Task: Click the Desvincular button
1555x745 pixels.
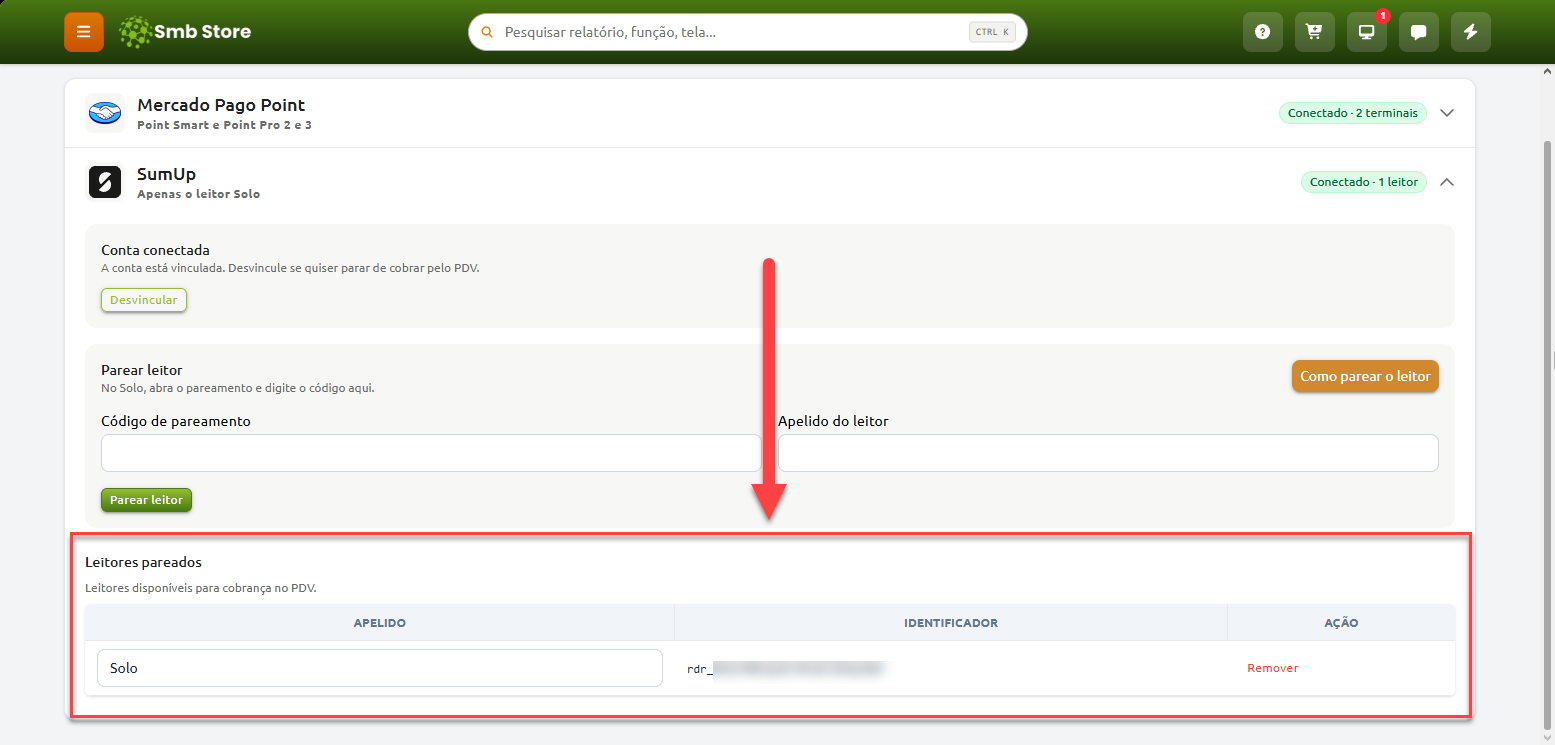Action: (x=144, y=300)
